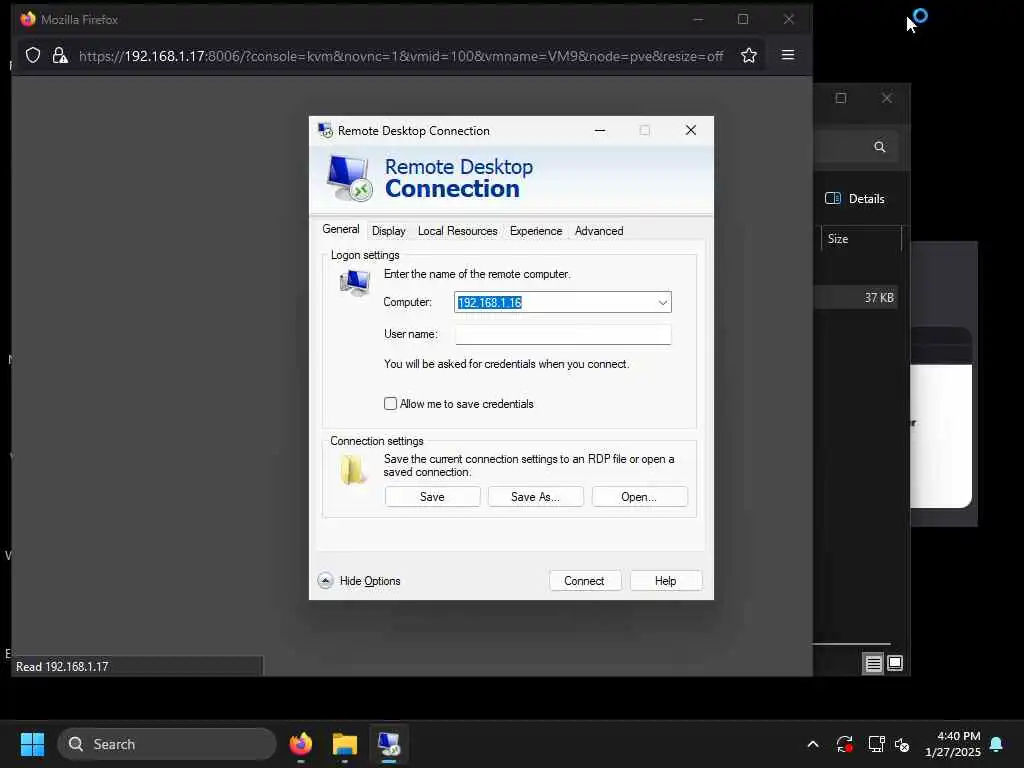Switch to the Experience tab
The height and width of the screenshot is (768, 1024).
pos(536,231)
